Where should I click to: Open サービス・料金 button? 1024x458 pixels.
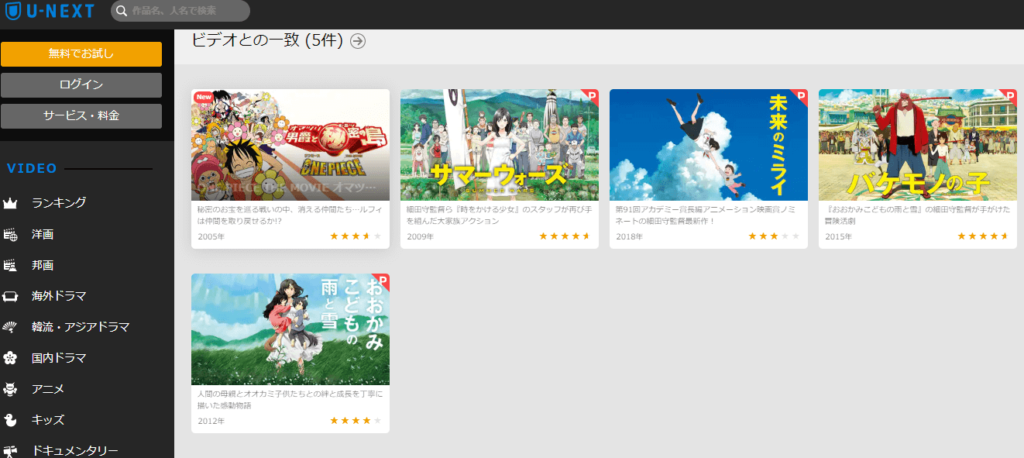tap(81, 116)
